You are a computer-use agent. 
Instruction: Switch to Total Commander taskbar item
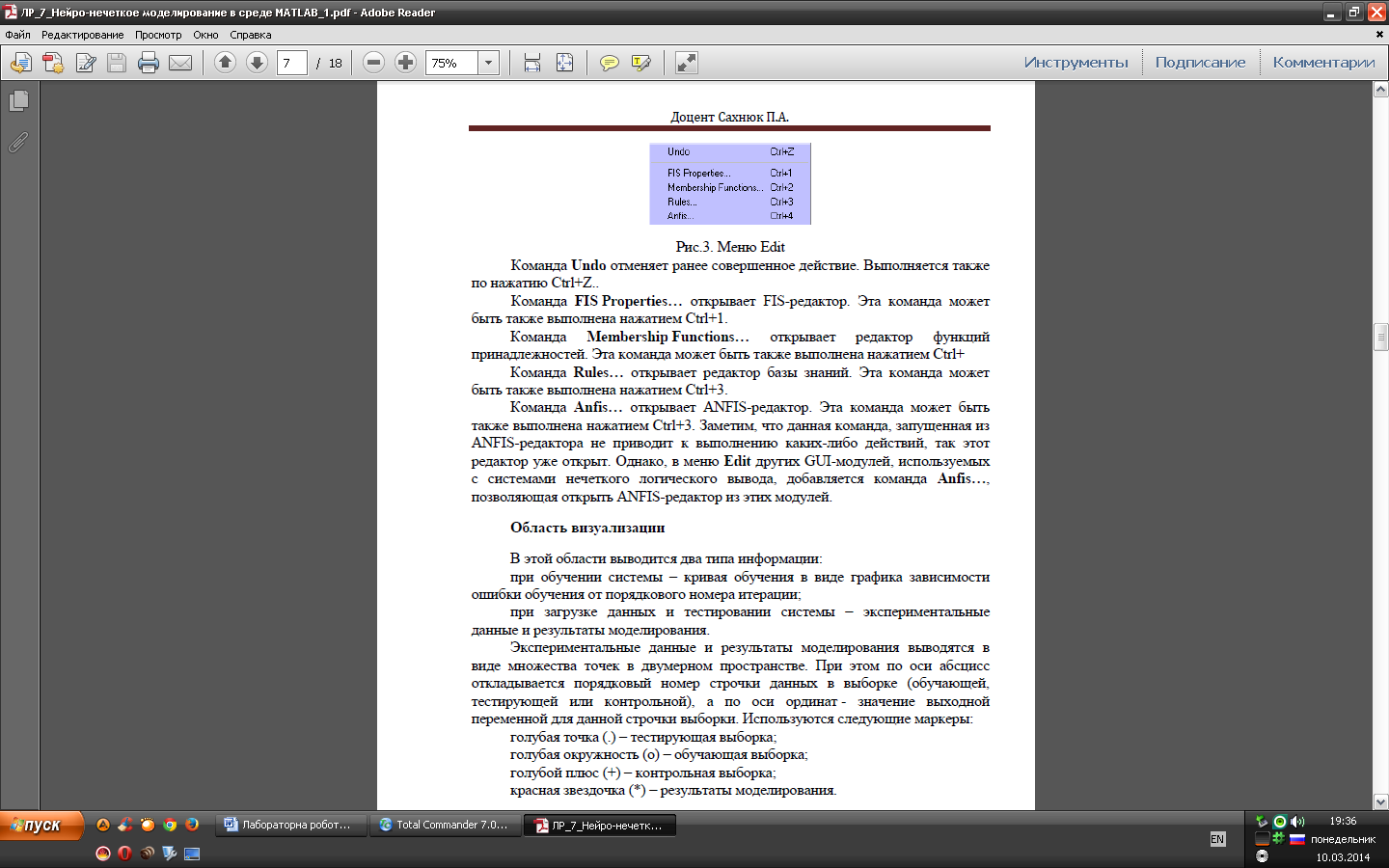[x=446, y=825]
